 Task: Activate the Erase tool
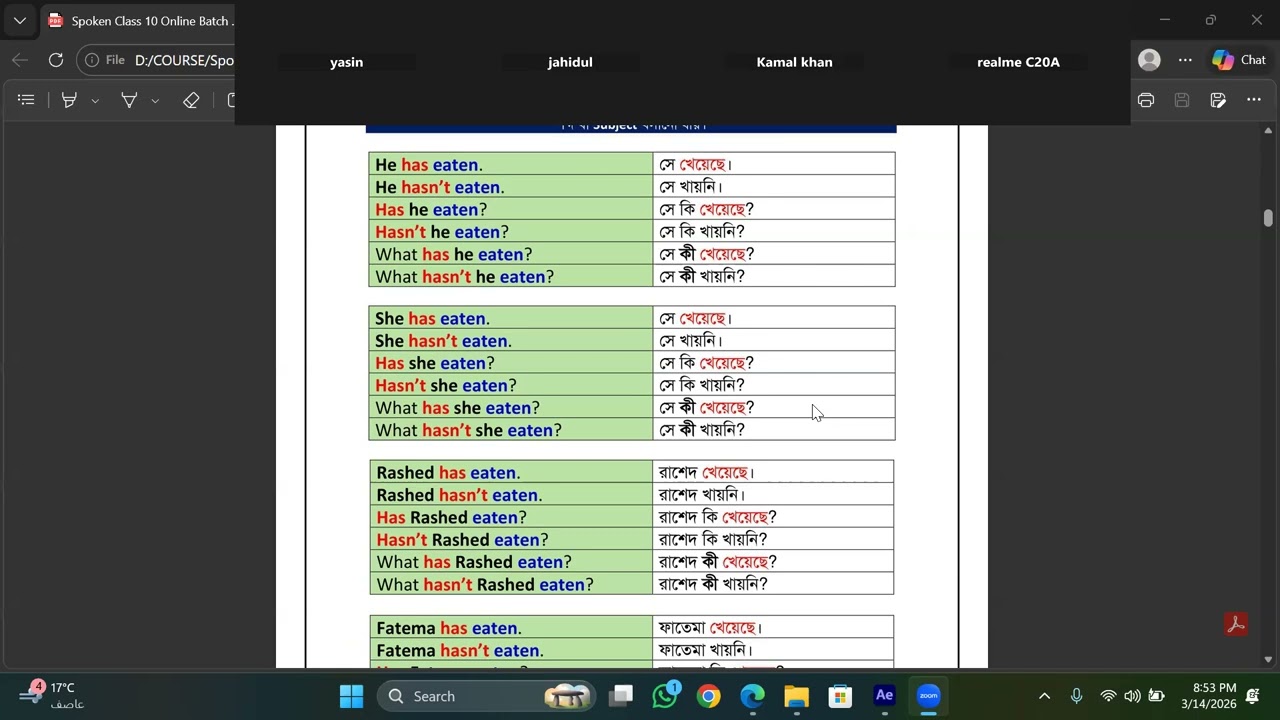click(x=191, y=100)
